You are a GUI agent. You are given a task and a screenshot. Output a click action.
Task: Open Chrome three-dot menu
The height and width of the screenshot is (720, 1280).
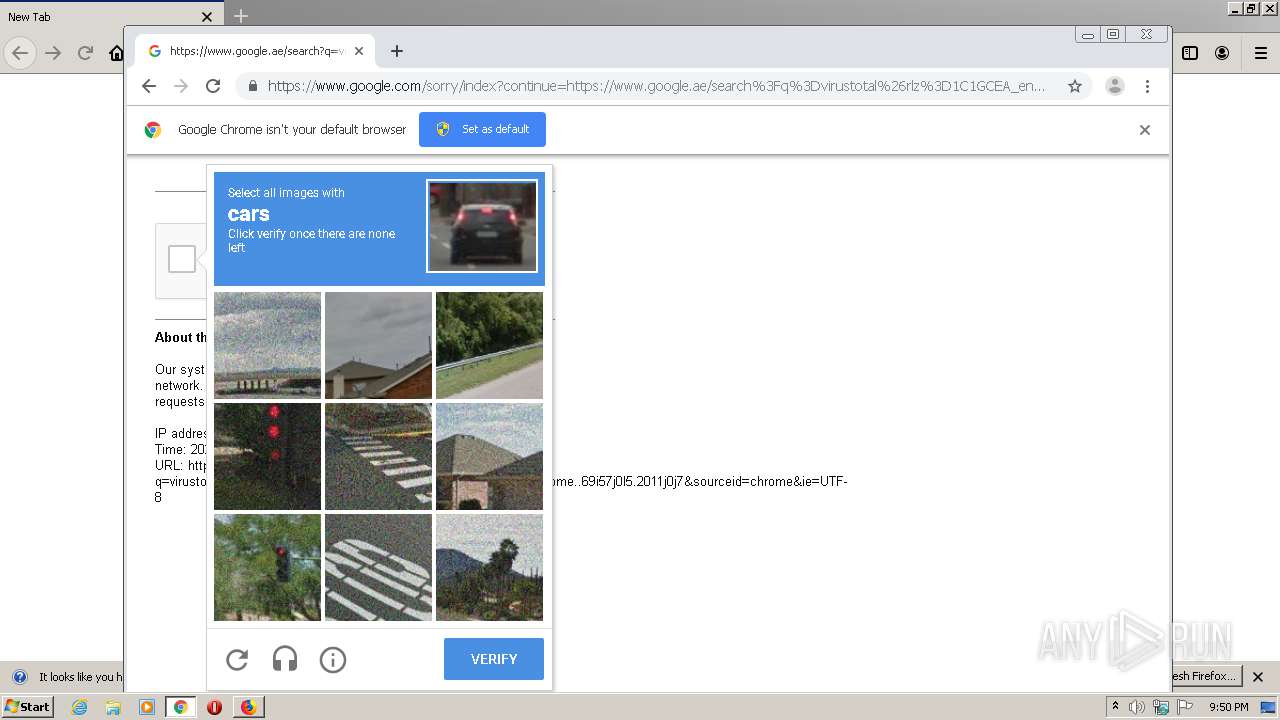[x=1147, y=86]
